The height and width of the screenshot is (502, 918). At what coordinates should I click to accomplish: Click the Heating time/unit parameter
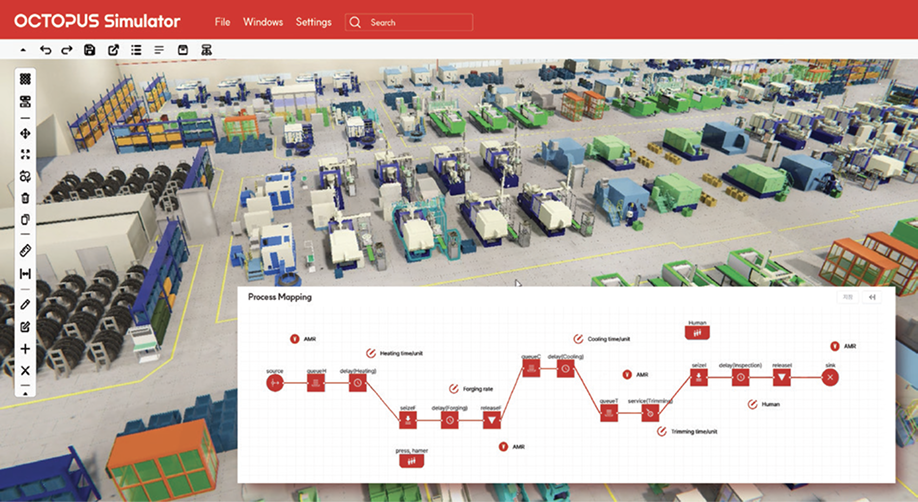(395, 353)
